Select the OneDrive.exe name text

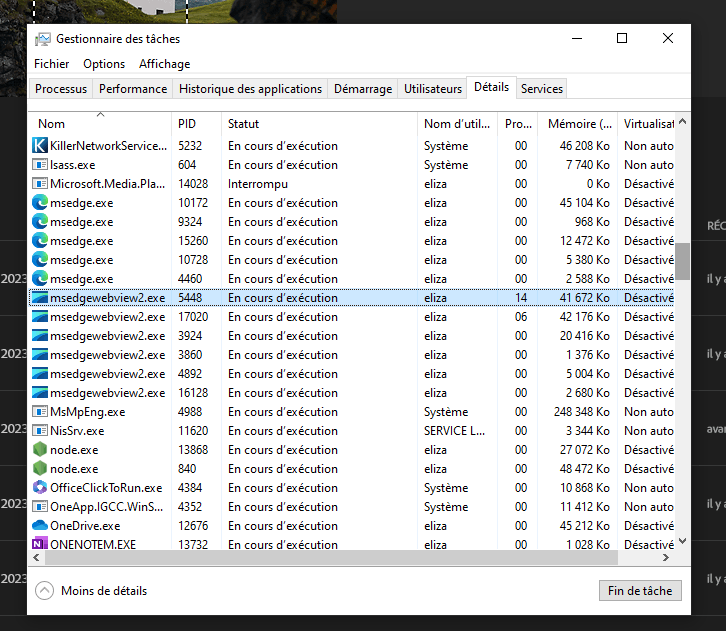click(x=85, y=525)
